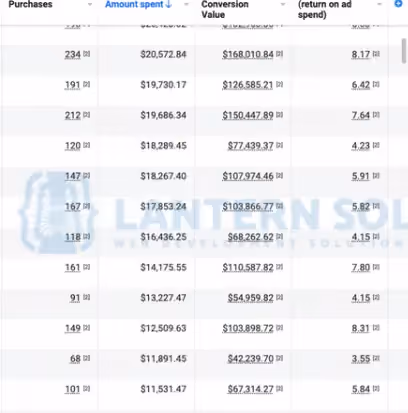Click footnote icon next to 7.64 ROAS
The width and height of the screenshot is (408, 413).
[376, 115]
